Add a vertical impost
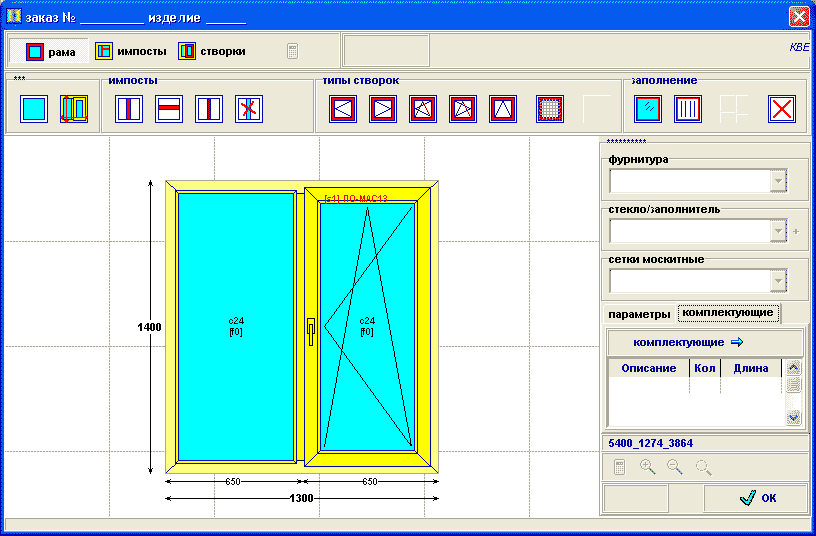The image size is (816, 536). [129, 109]
